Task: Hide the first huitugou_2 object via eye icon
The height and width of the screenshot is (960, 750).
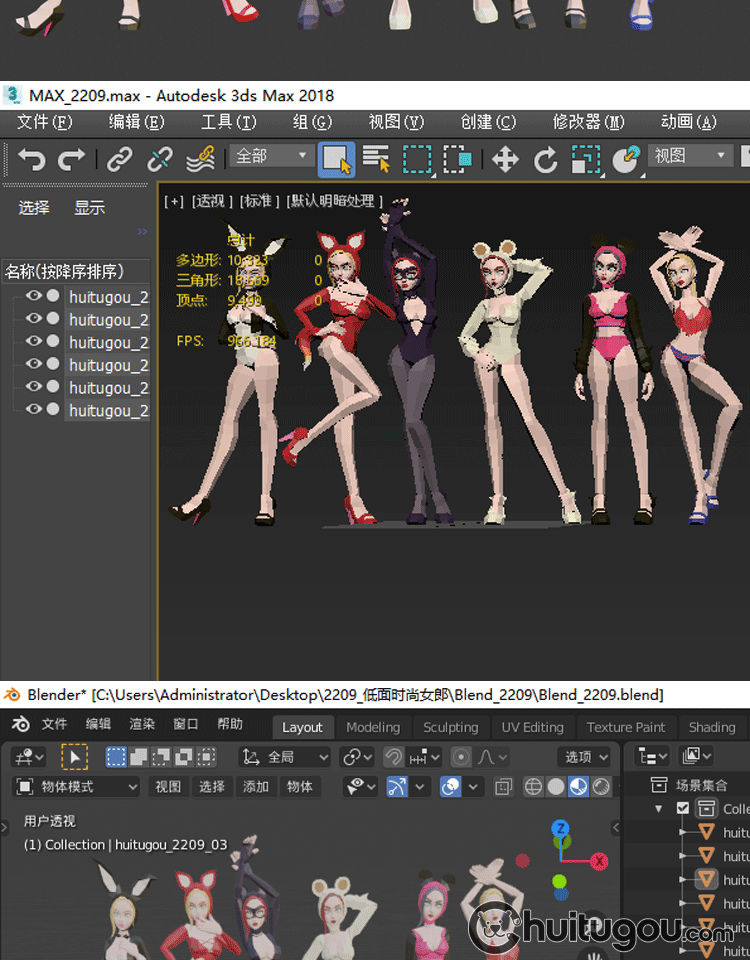Action: tap(33, 296)
